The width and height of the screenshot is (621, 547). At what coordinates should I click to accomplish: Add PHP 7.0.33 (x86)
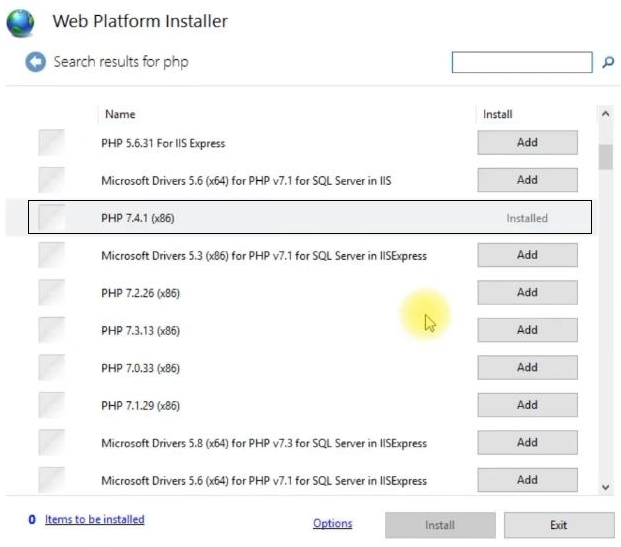click(x=527, y=368)
